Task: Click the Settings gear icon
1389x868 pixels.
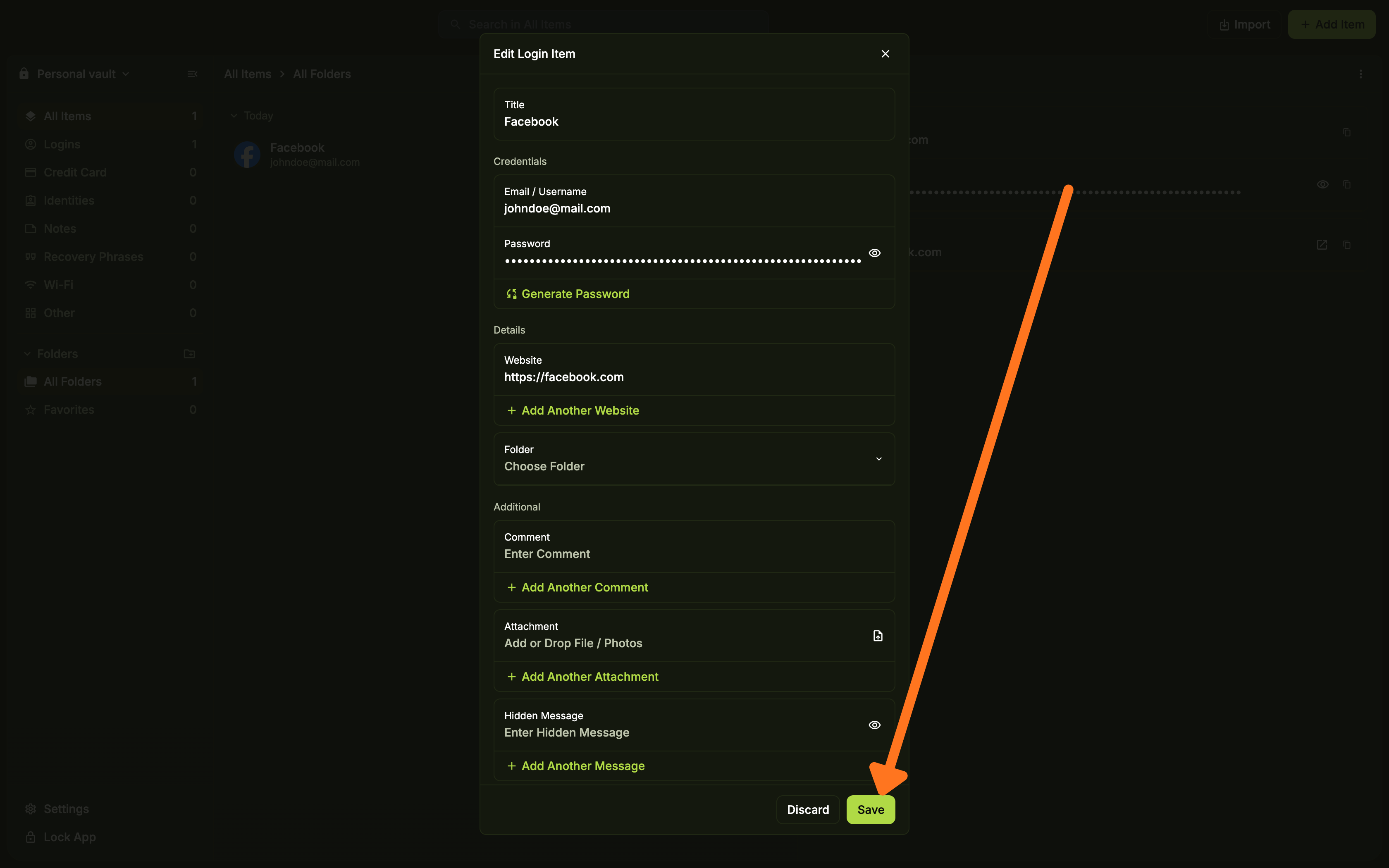Action: coord(31,809)
